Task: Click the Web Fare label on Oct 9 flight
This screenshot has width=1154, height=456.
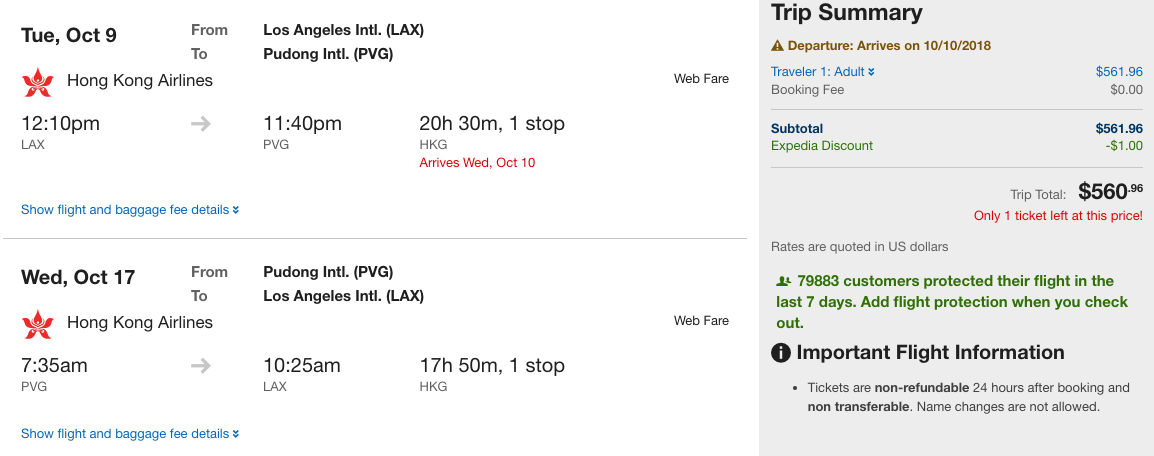Action: [x=701, y=79]
